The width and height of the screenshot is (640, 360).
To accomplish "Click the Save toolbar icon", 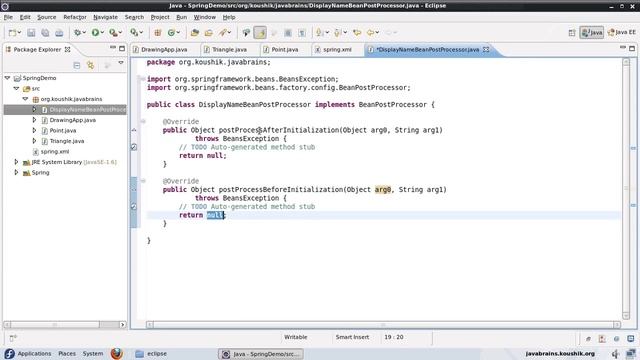I will point(31,33).
